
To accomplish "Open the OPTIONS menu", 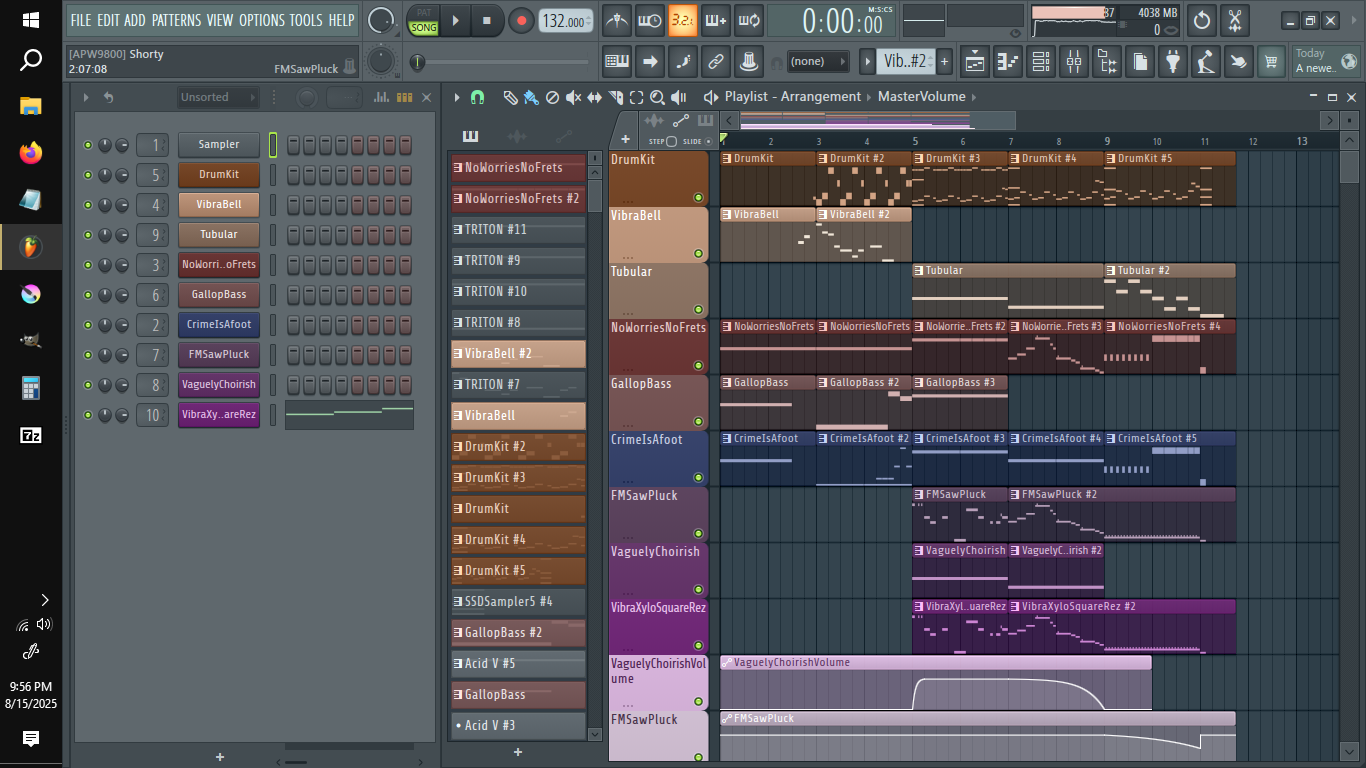I will tap(261, 20).
